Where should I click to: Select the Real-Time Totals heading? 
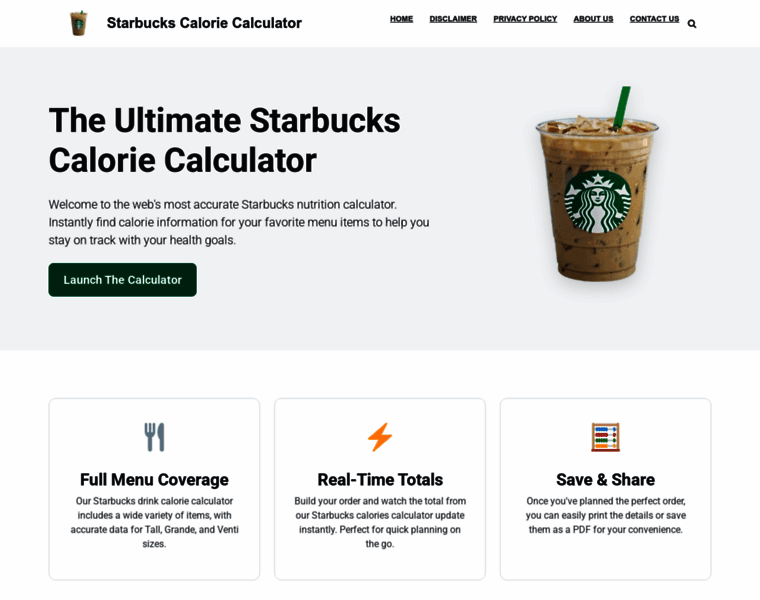tap(380, 479)
